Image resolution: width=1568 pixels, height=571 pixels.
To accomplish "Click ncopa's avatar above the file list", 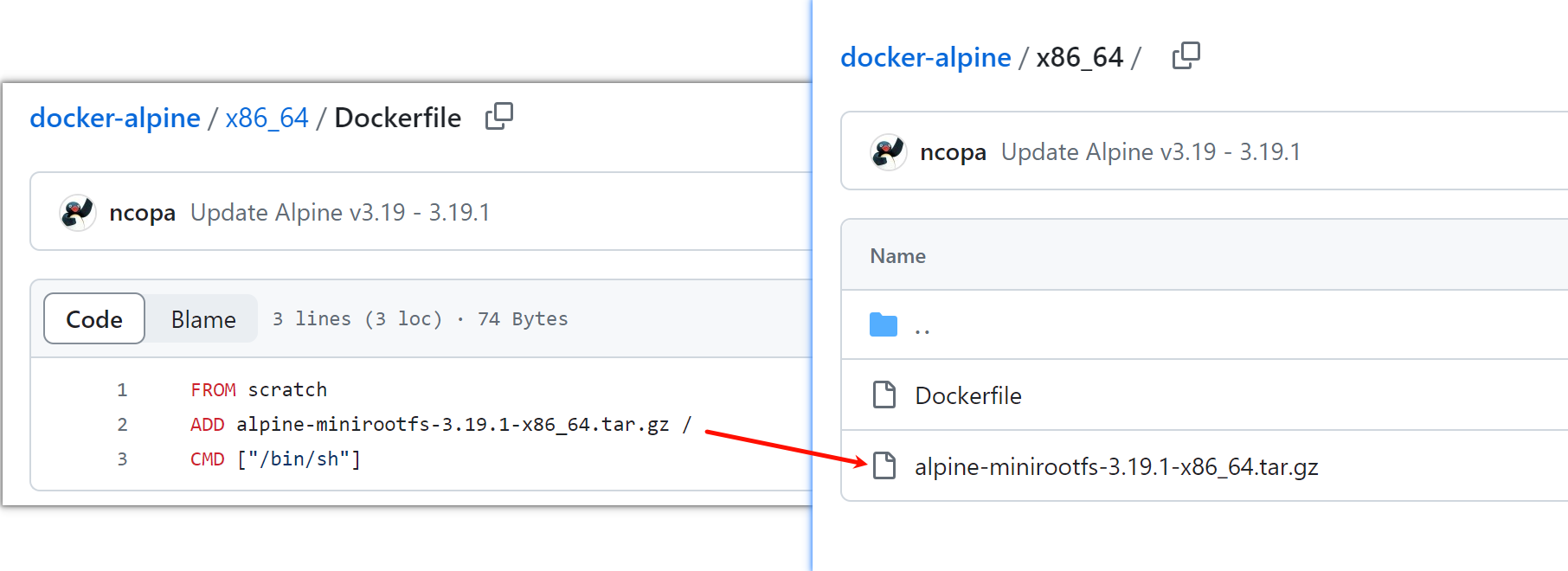I will pyautogui.click(x=888, y=152).
